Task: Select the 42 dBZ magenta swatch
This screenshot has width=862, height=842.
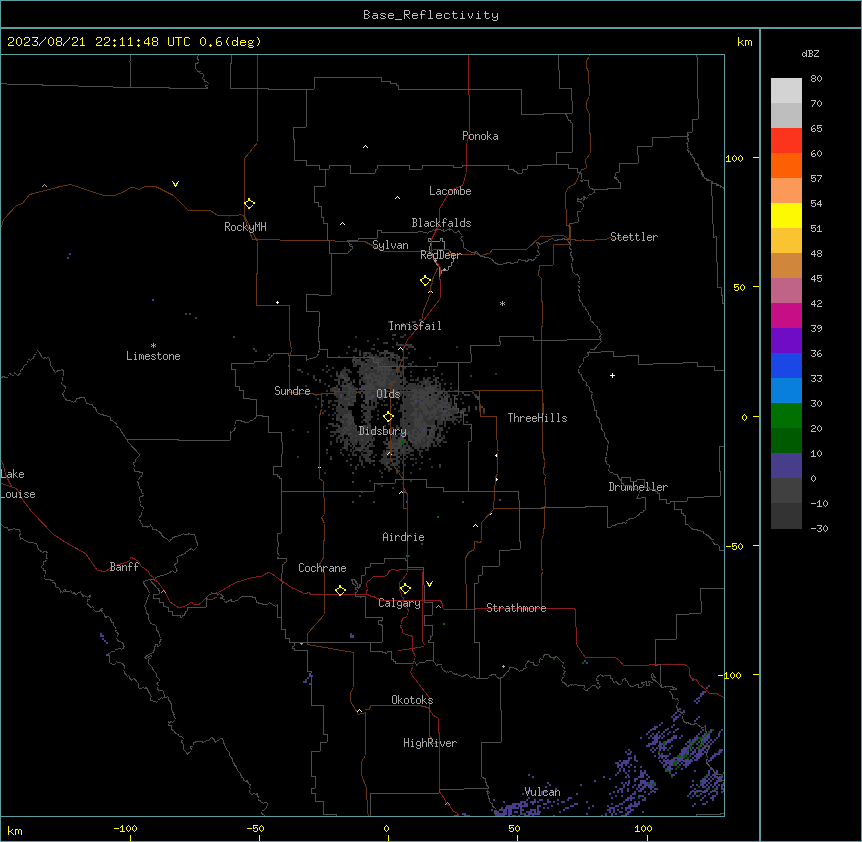Action: [786, 315]
